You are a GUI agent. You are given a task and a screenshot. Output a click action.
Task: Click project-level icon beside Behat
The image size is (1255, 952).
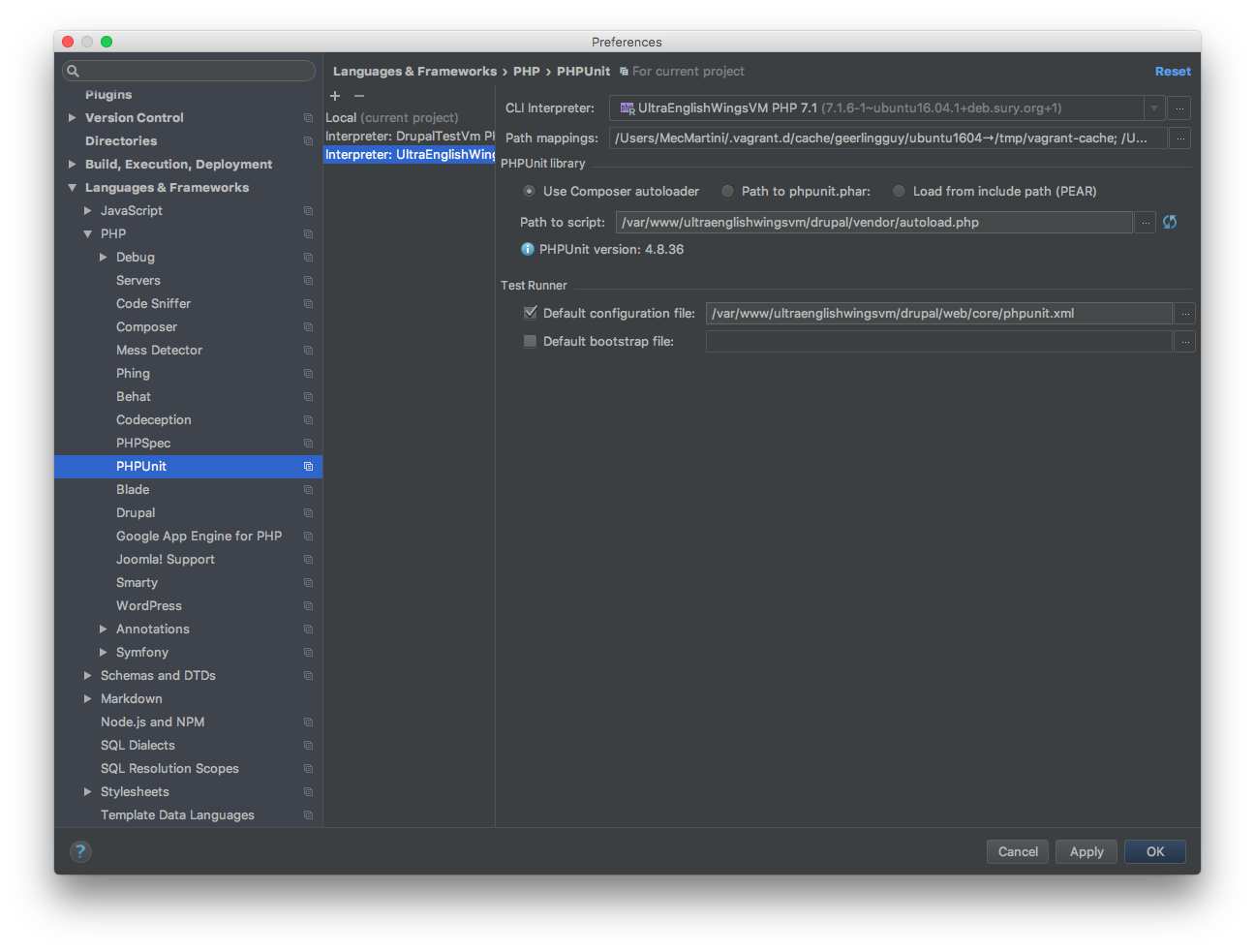(x=308, y=397)
